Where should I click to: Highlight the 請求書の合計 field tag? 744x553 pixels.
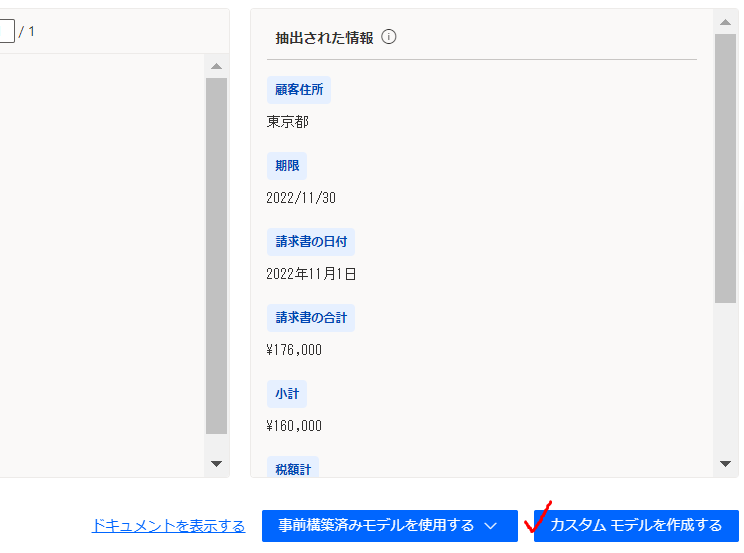(310, 318)
